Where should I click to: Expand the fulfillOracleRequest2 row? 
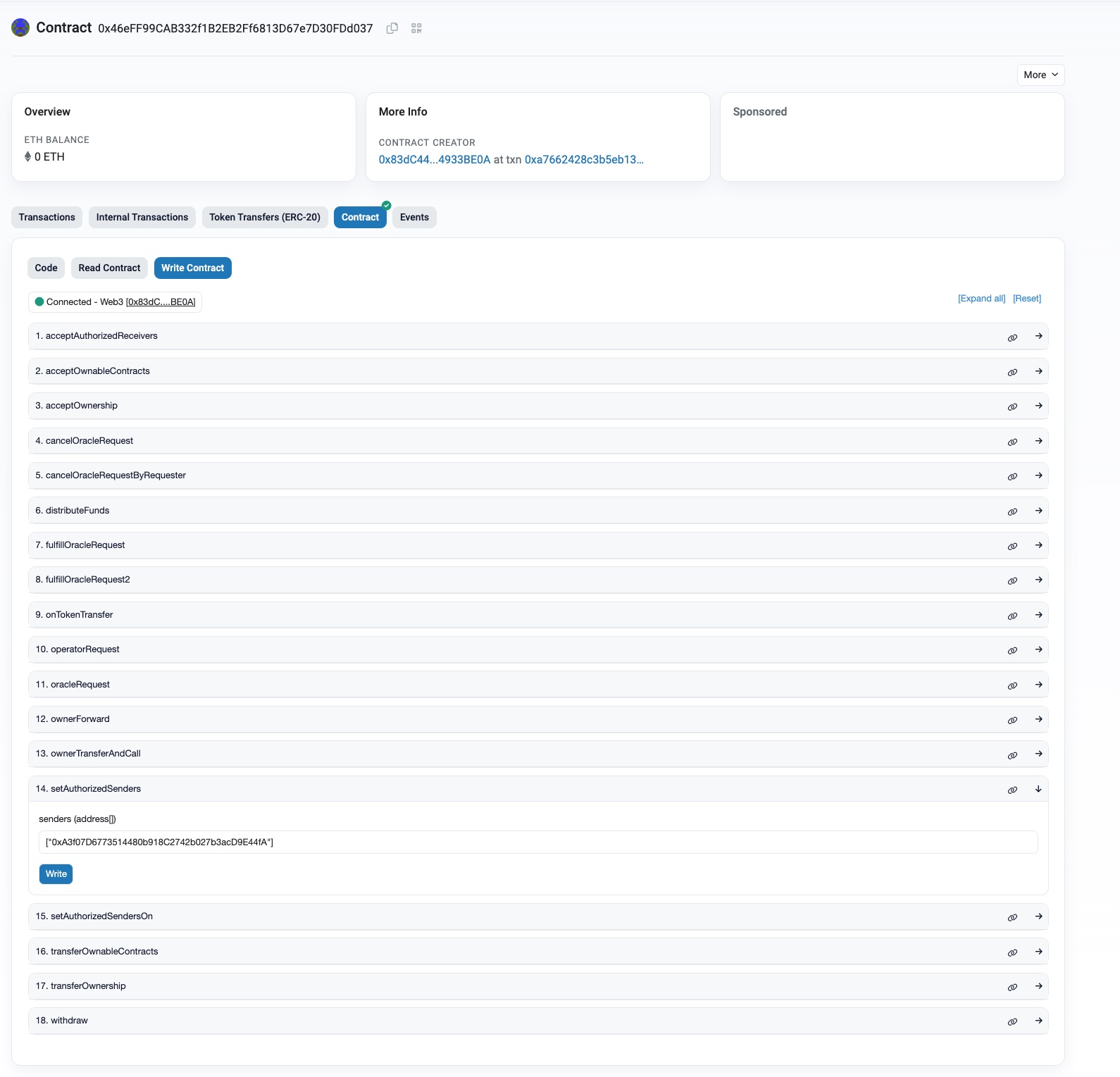(1038, 580)
